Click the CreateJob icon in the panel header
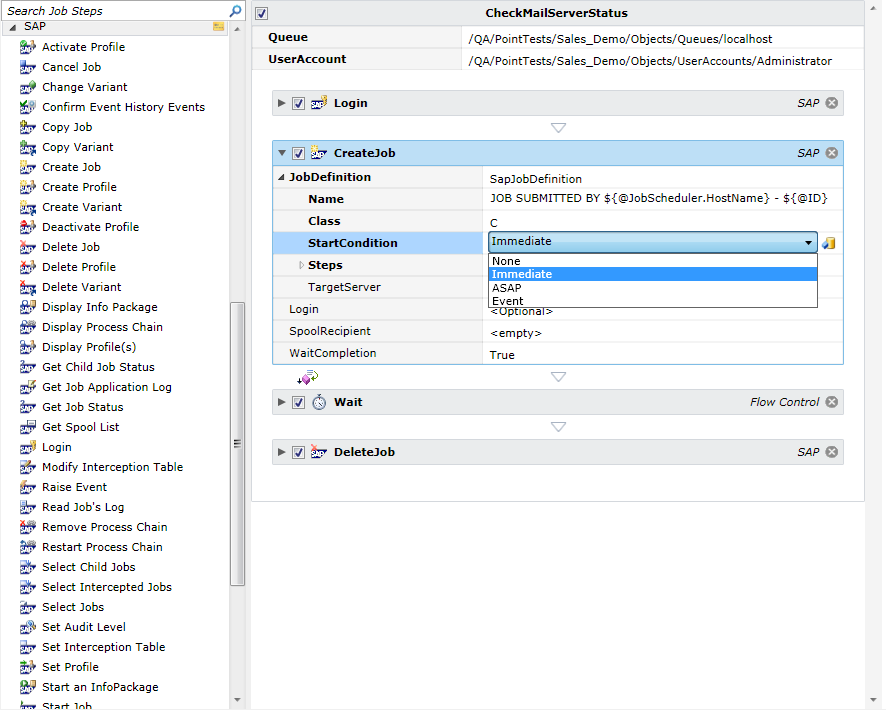886x710 pixels. point(318,153)
